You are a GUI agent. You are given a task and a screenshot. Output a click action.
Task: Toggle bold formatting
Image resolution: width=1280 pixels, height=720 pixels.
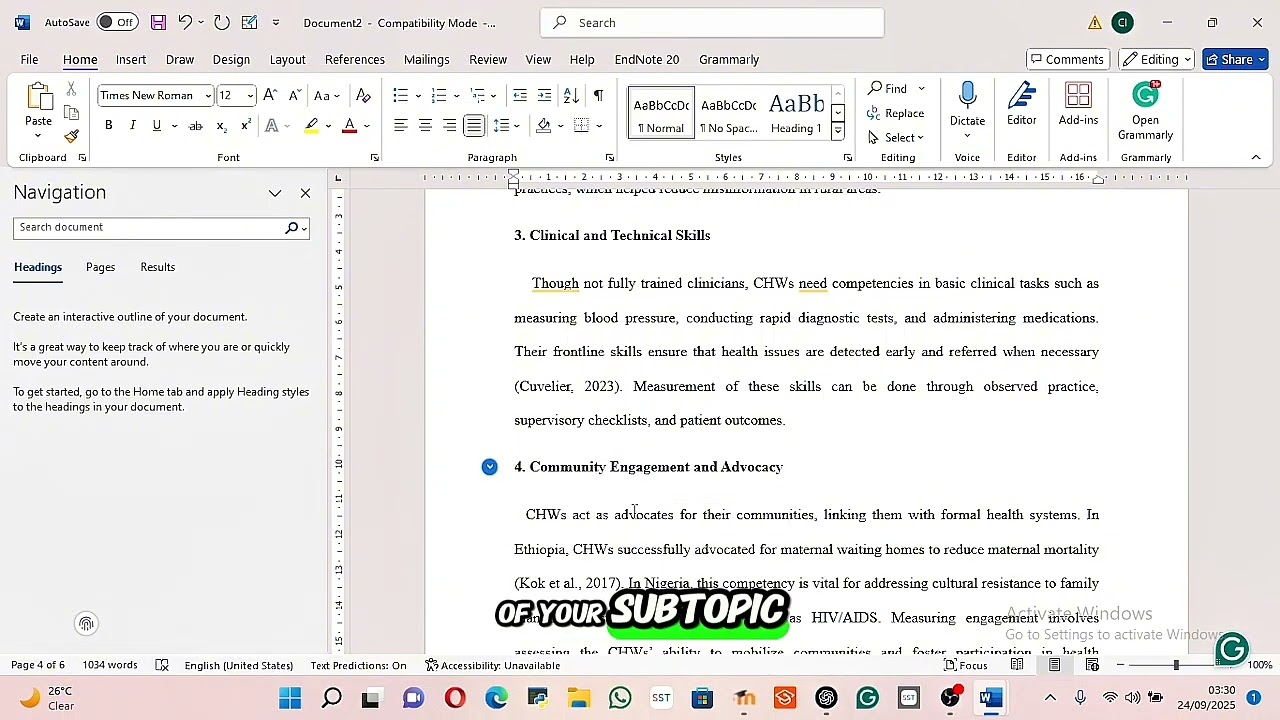(x=108, y=125)
